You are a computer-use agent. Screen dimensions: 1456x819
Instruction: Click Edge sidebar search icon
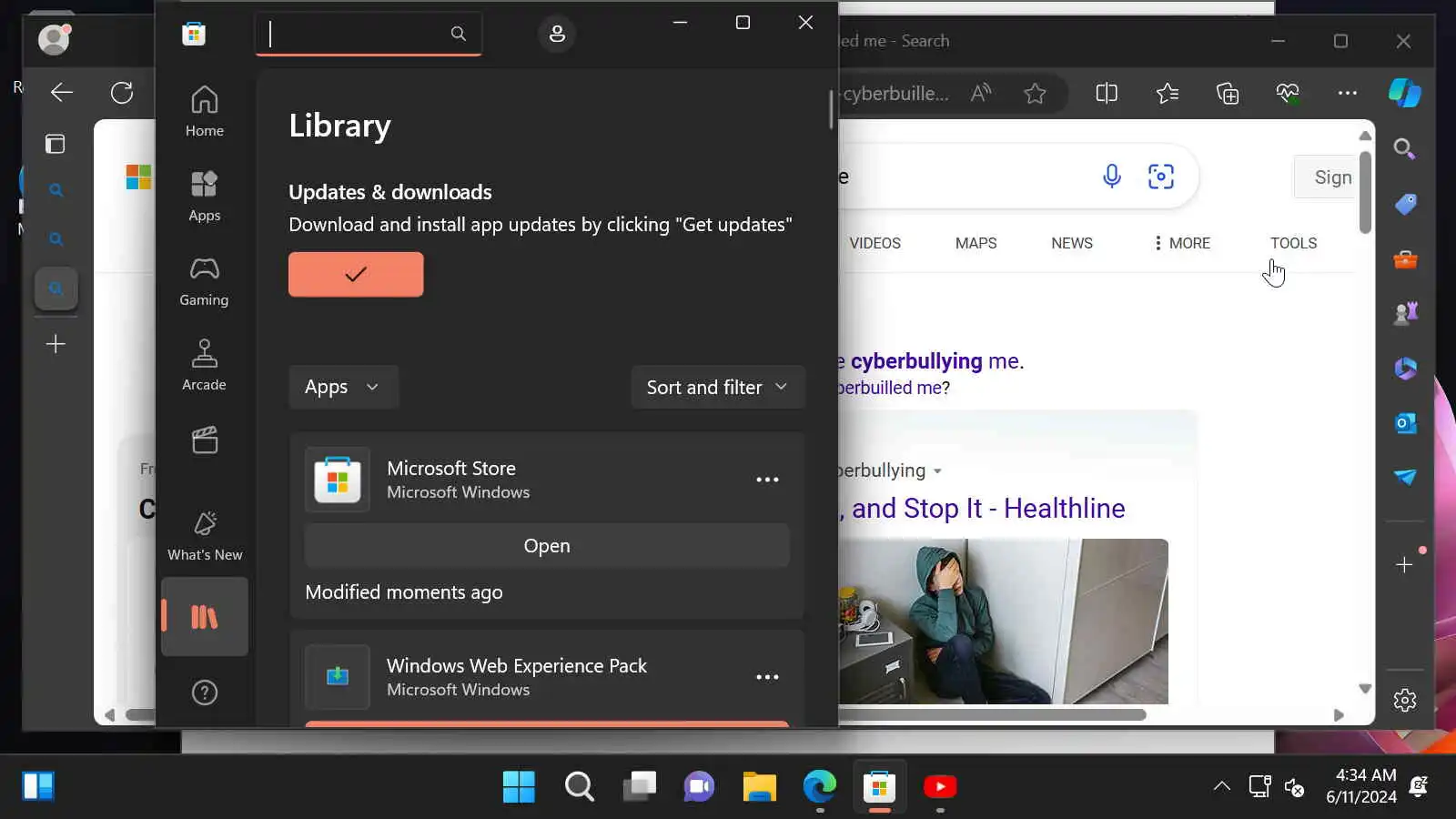pos(1405,148)
